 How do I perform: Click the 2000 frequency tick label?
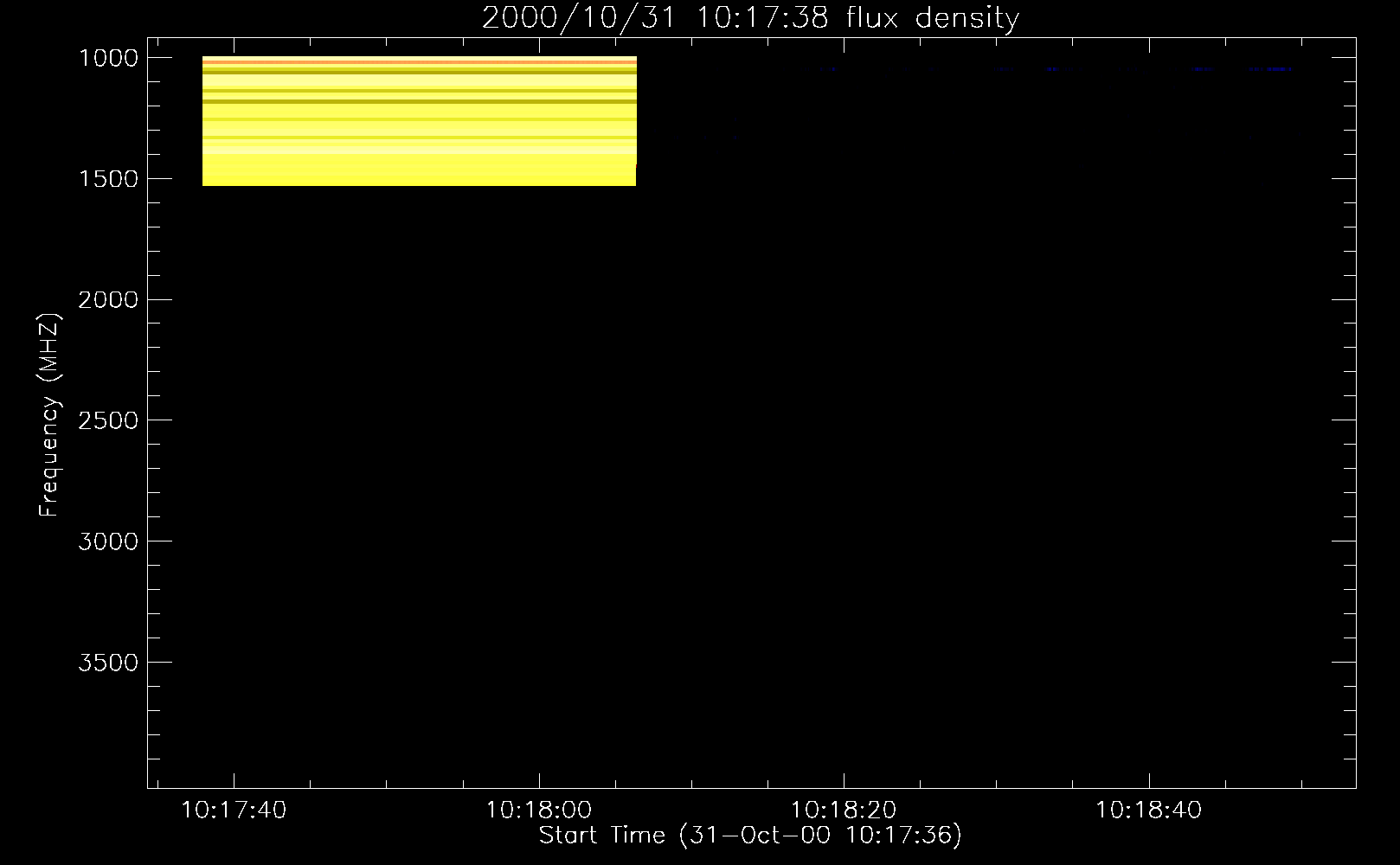108,300
